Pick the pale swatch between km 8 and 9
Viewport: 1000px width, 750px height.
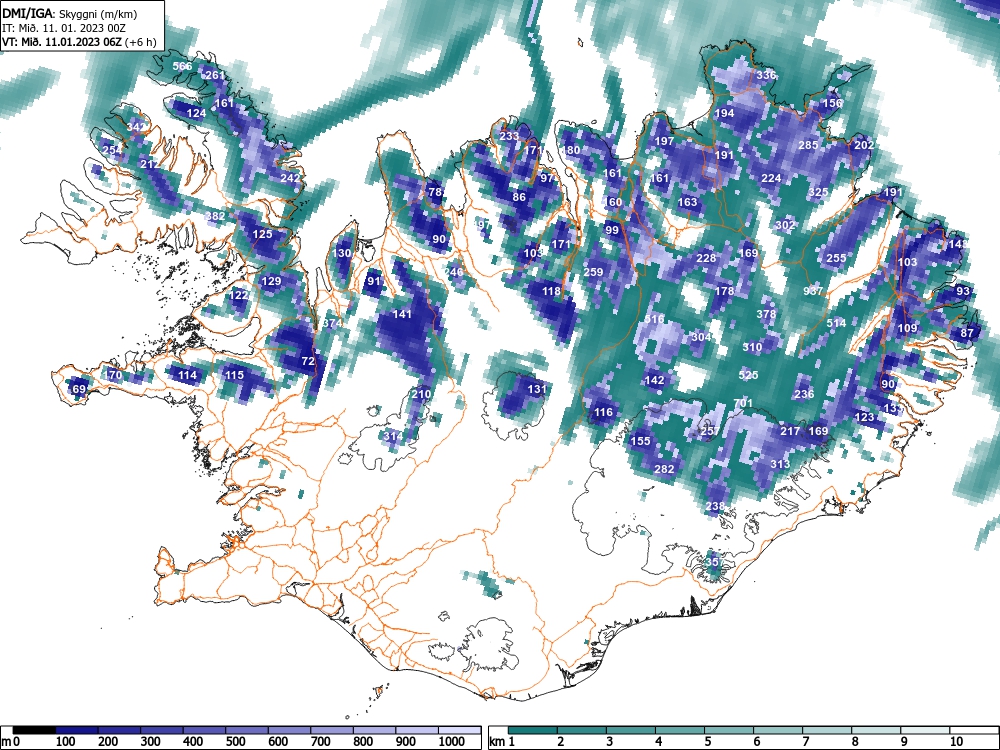[x=877, y=730]
